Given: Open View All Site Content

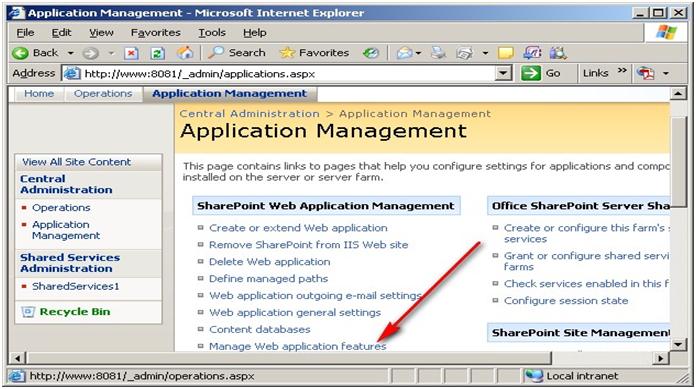Looking at the screenshot, I should (x=76, y=162).
